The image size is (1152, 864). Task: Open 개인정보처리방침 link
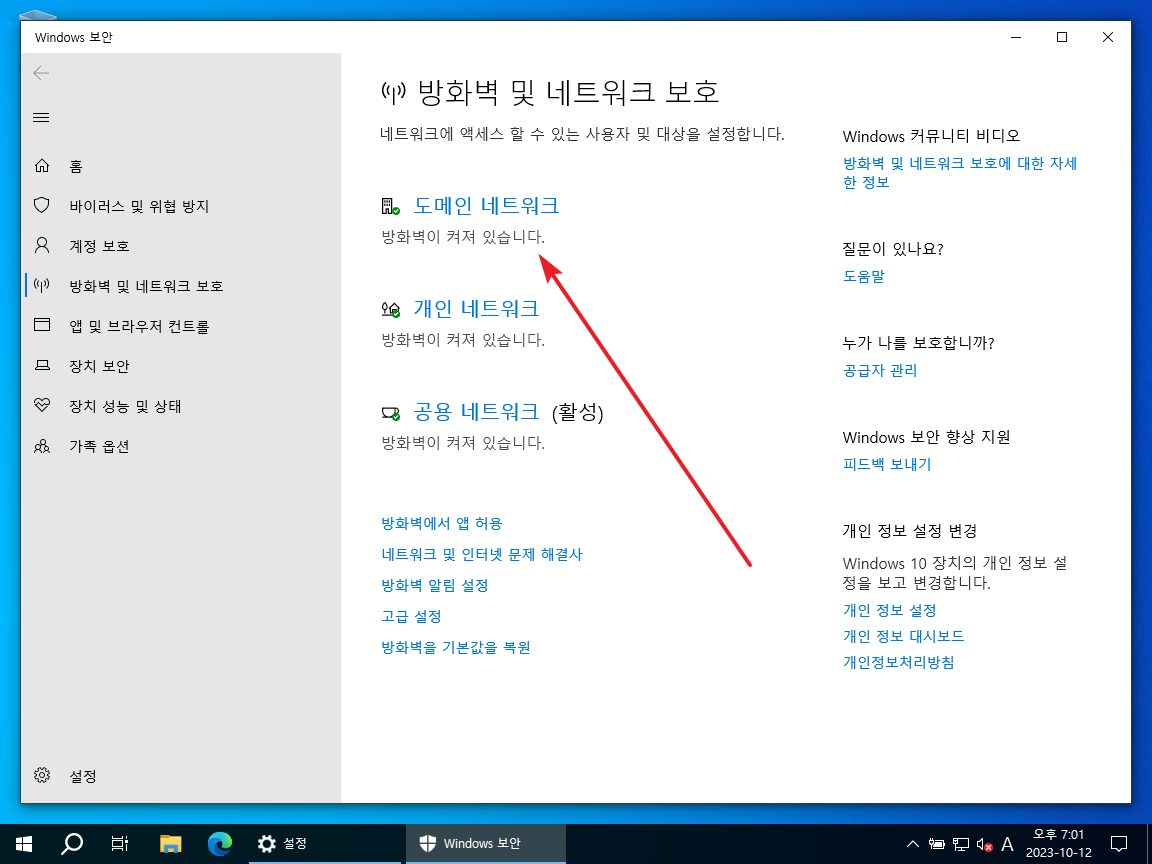(899, 662)
